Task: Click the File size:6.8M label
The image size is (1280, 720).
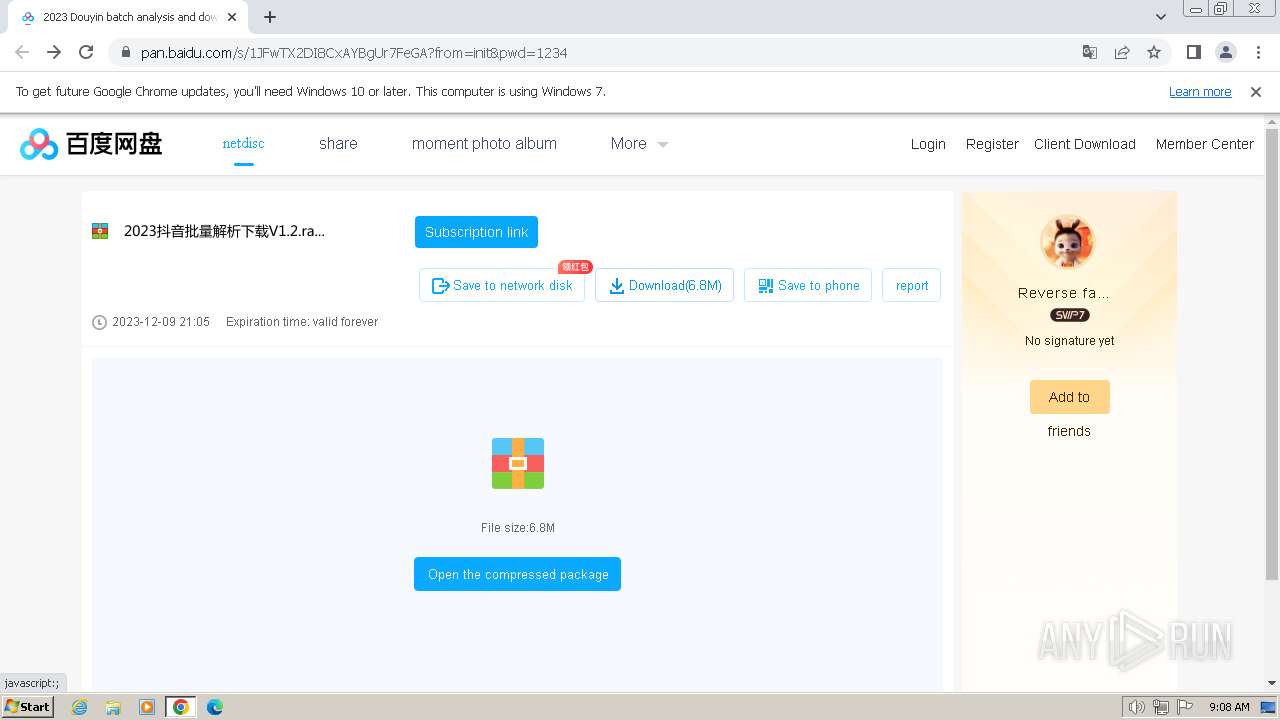Action: coord(518,527)
